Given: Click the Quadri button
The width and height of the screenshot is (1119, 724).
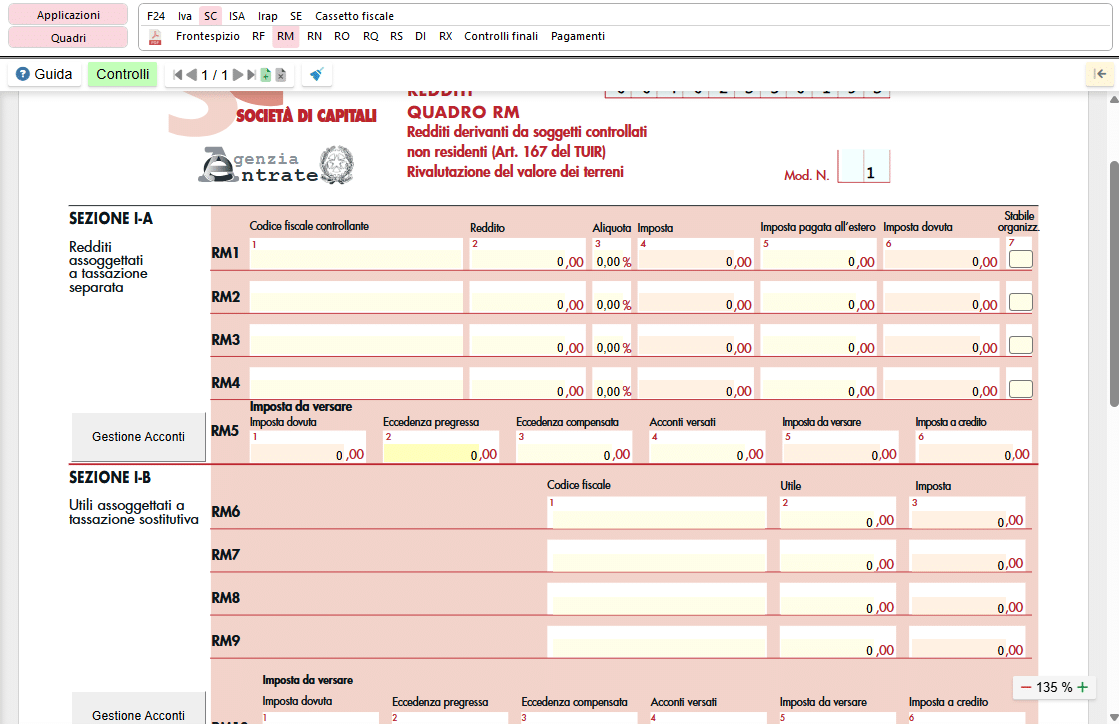Looking at the screenshot, I should tap(69, 38).
